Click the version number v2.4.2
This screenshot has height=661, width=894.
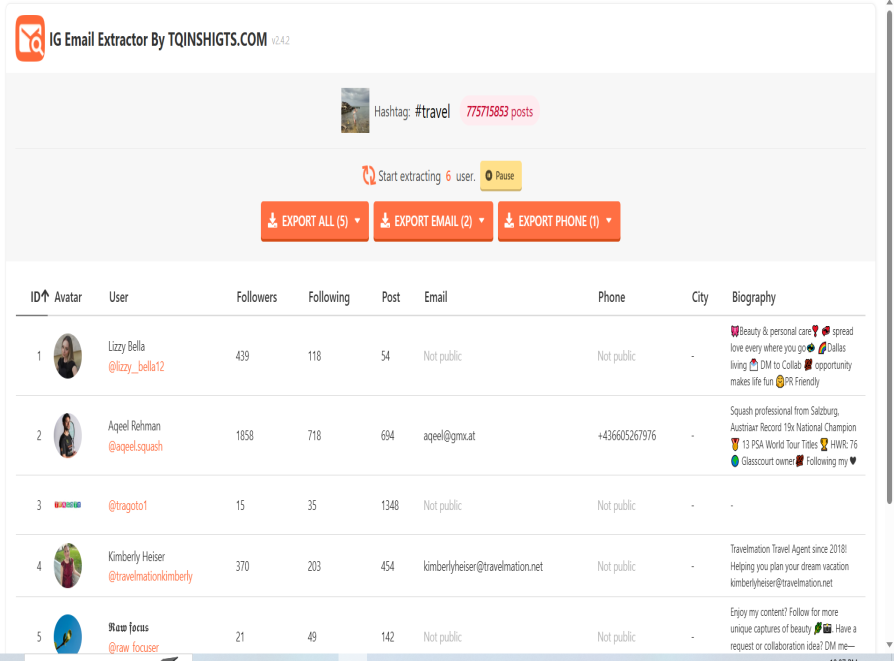pos(281,40)
